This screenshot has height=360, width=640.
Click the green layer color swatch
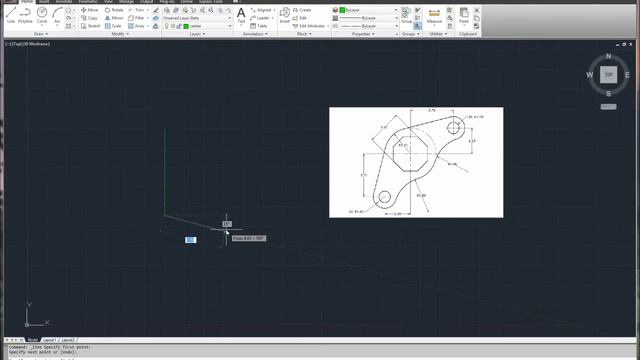point(186,26)
